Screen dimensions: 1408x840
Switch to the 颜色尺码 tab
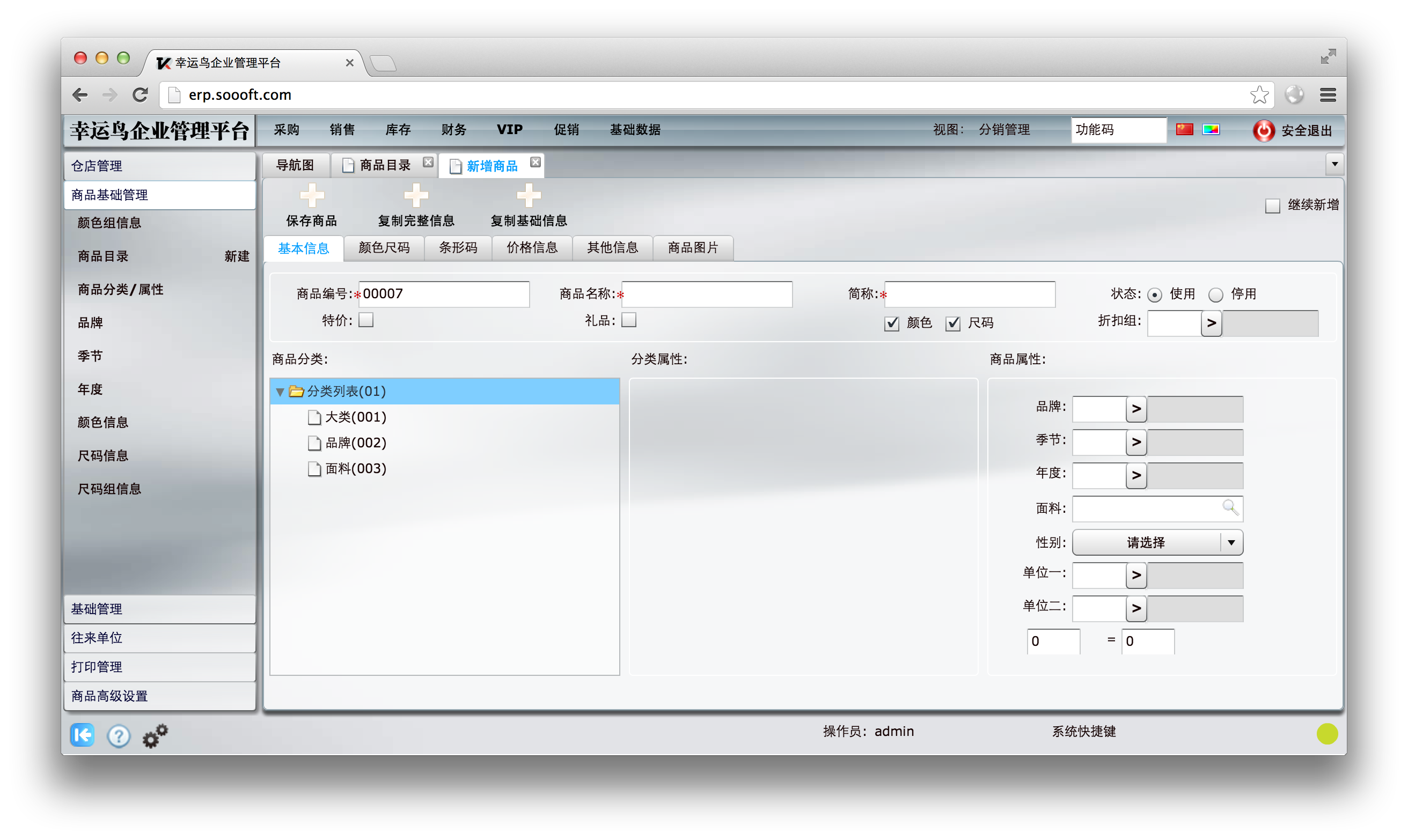(x=384, y=248)
